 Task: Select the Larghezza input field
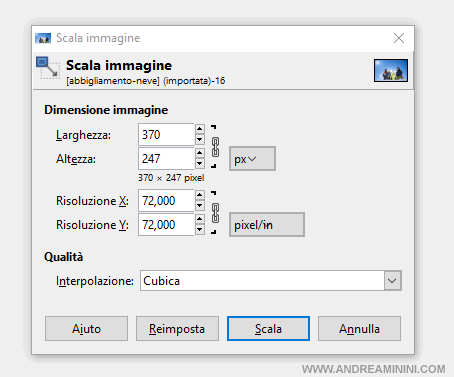click(166, 135)
